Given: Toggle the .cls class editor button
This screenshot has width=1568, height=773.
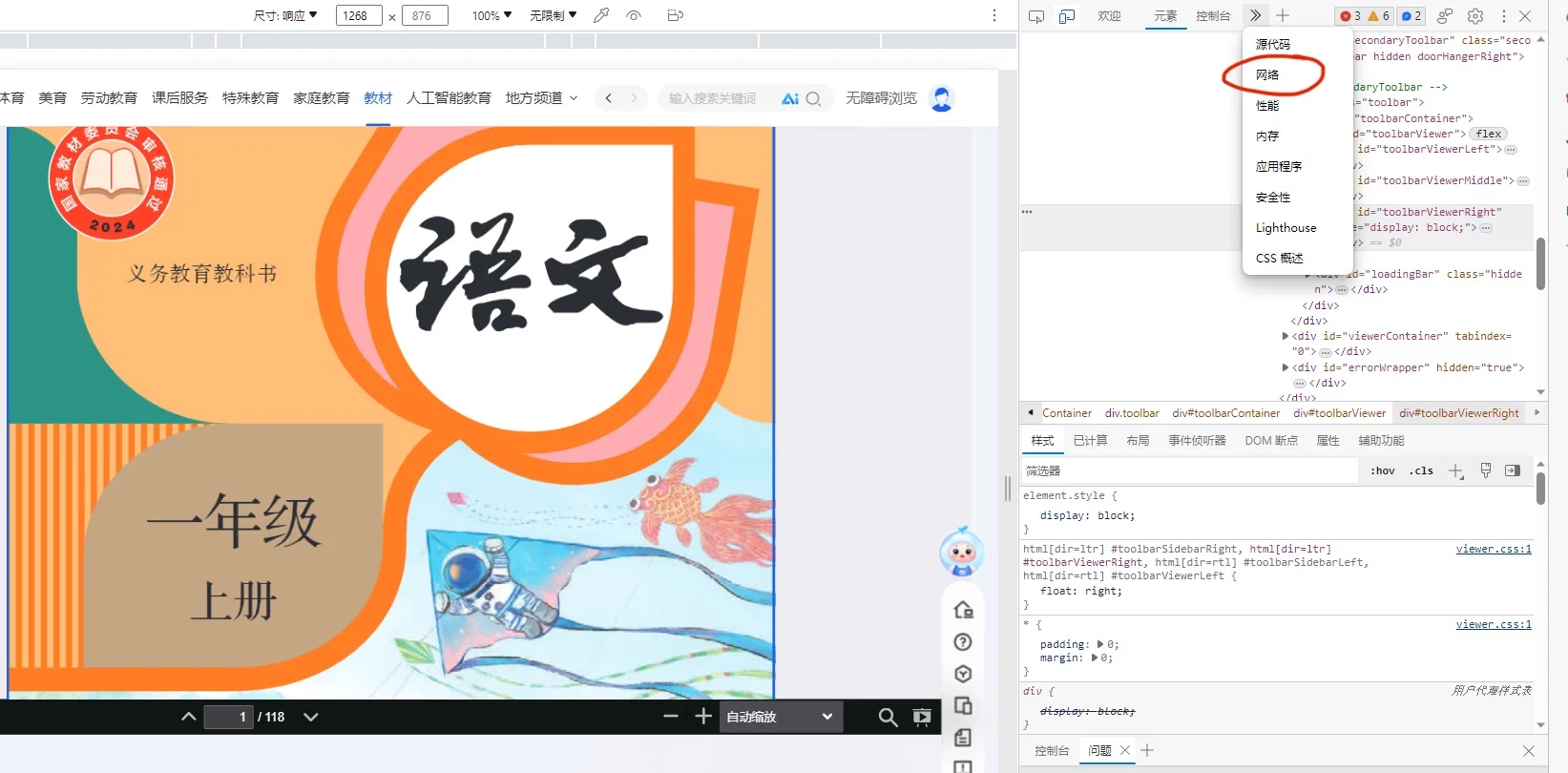Looking at the screenshot, I should 1422,470.
